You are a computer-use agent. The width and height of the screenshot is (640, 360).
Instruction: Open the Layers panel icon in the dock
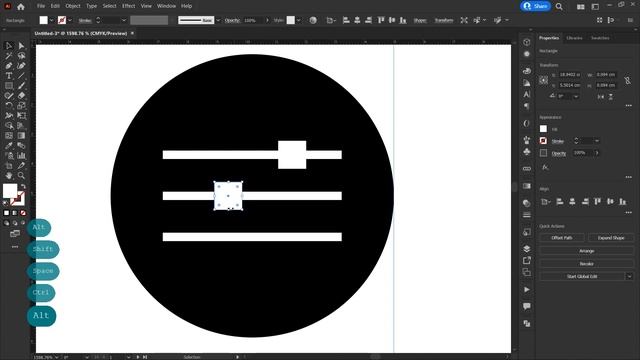pyautogui.click(x=527, y=249)
